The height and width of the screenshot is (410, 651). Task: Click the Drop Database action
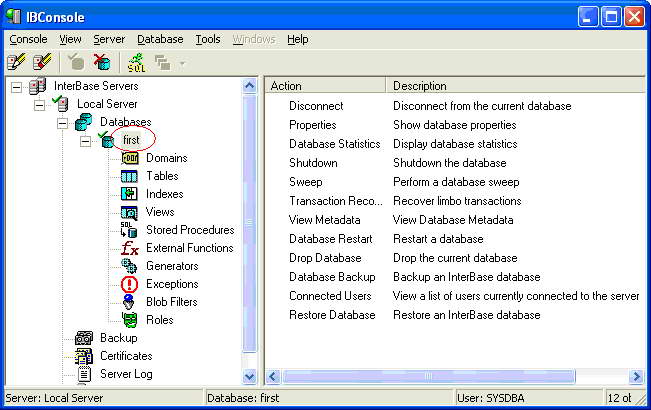click(325, 258)
